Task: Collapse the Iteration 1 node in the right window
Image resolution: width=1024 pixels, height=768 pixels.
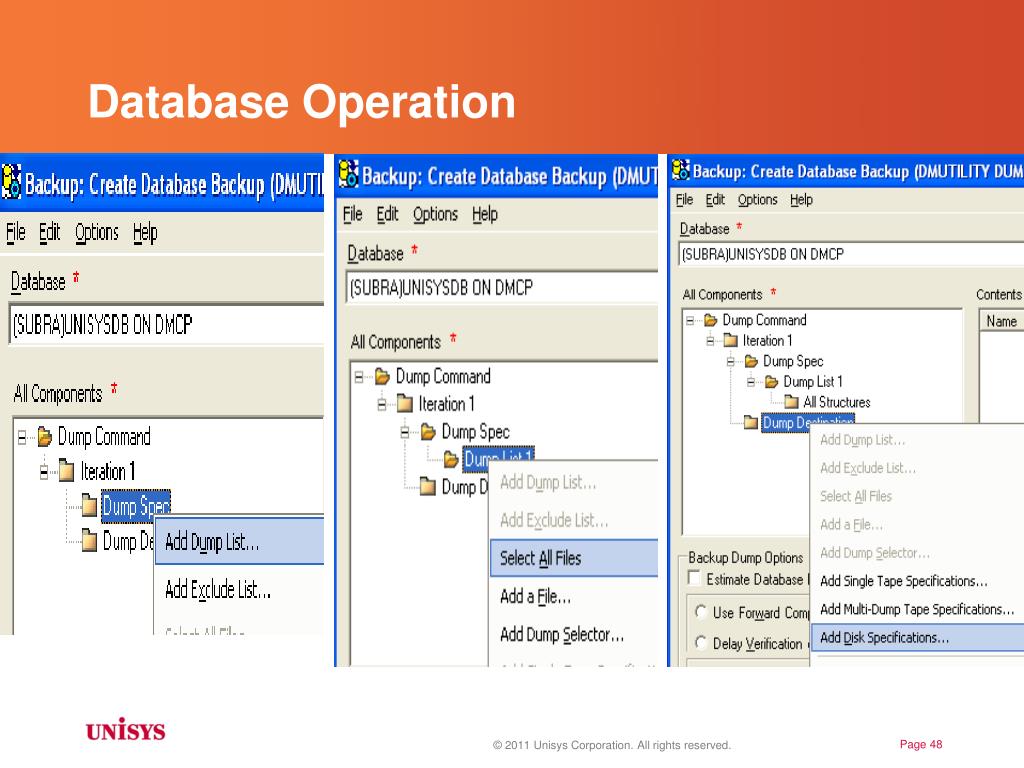Action: [x=710, y=341]
